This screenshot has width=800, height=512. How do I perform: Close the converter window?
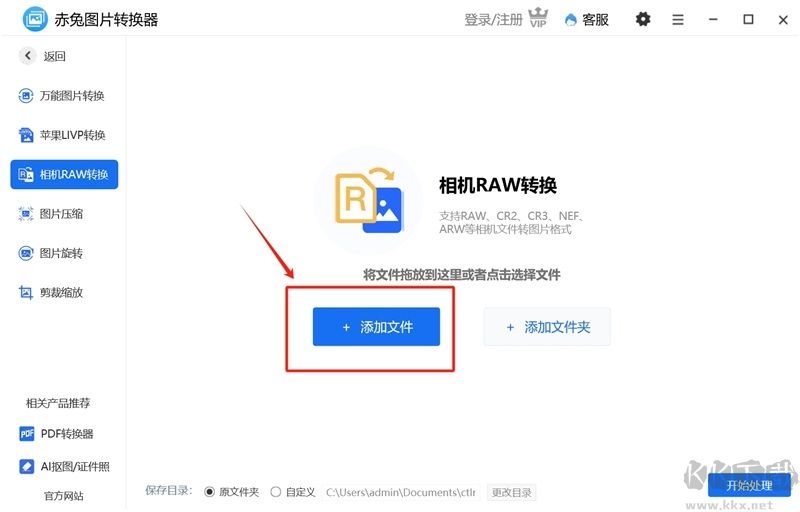[783, 20]
